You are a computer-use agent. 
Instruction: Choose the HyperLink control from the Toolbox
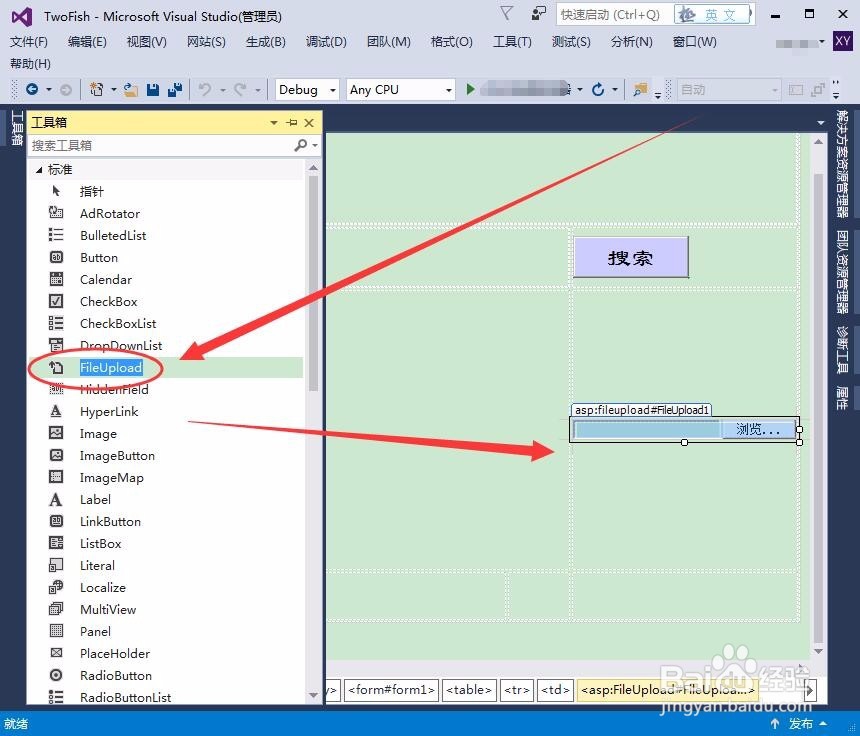(106, 411)
